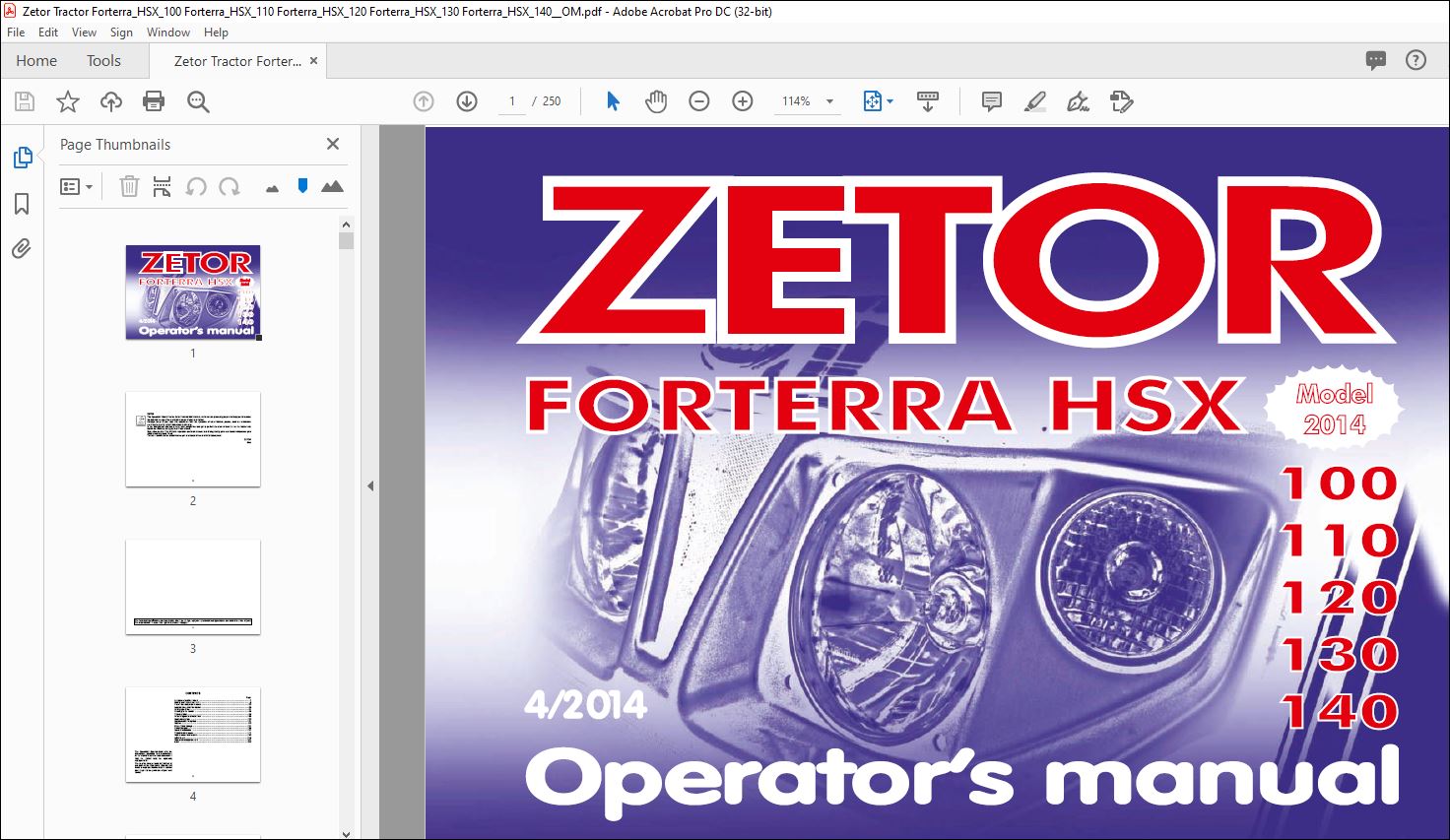Select page 3 thumbnail
The height and width of the screenshot is (840, 1450).
[x=193, y=587]
